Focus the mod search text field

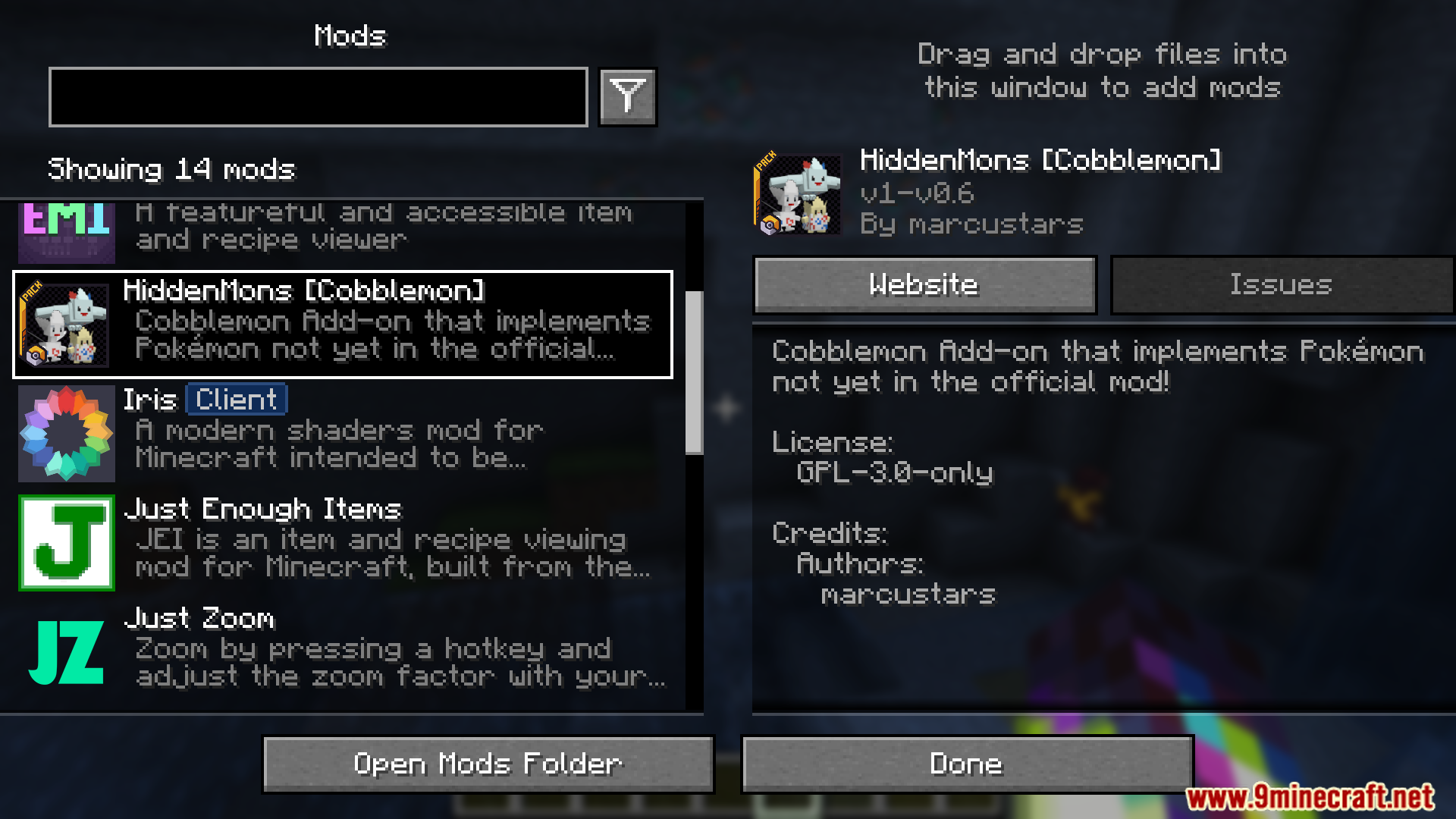click(x=318, y=97)
